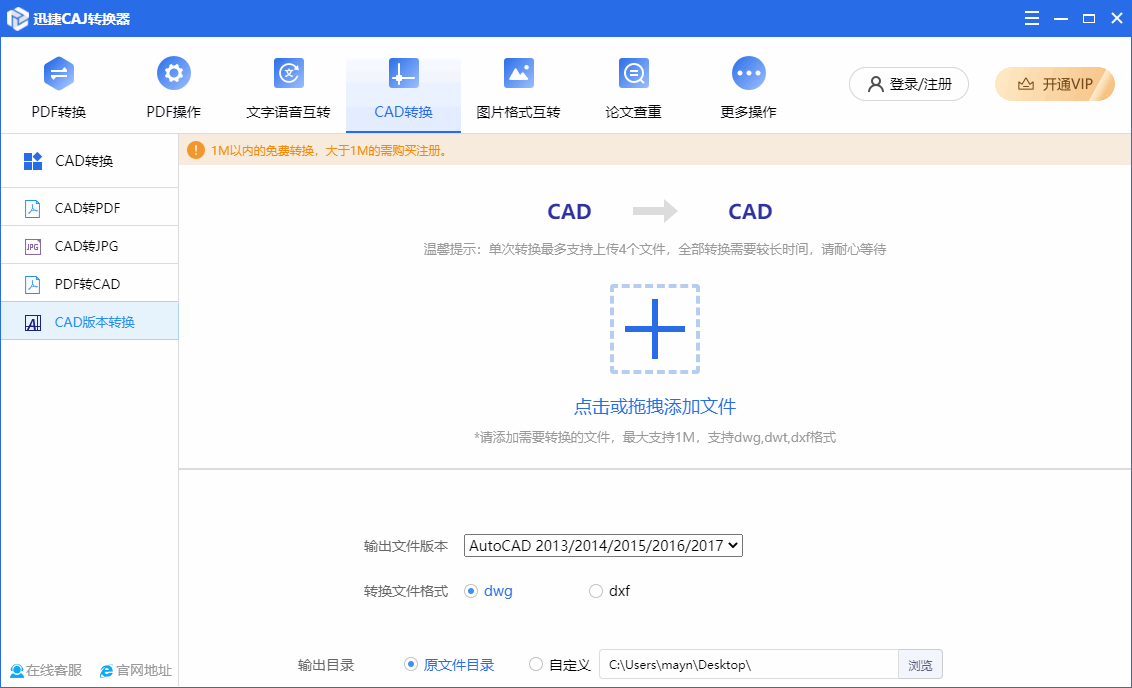Choose 原文件目录 as output directory
The height and width of the screenshot is (688, 1132).
pos(411,664)
